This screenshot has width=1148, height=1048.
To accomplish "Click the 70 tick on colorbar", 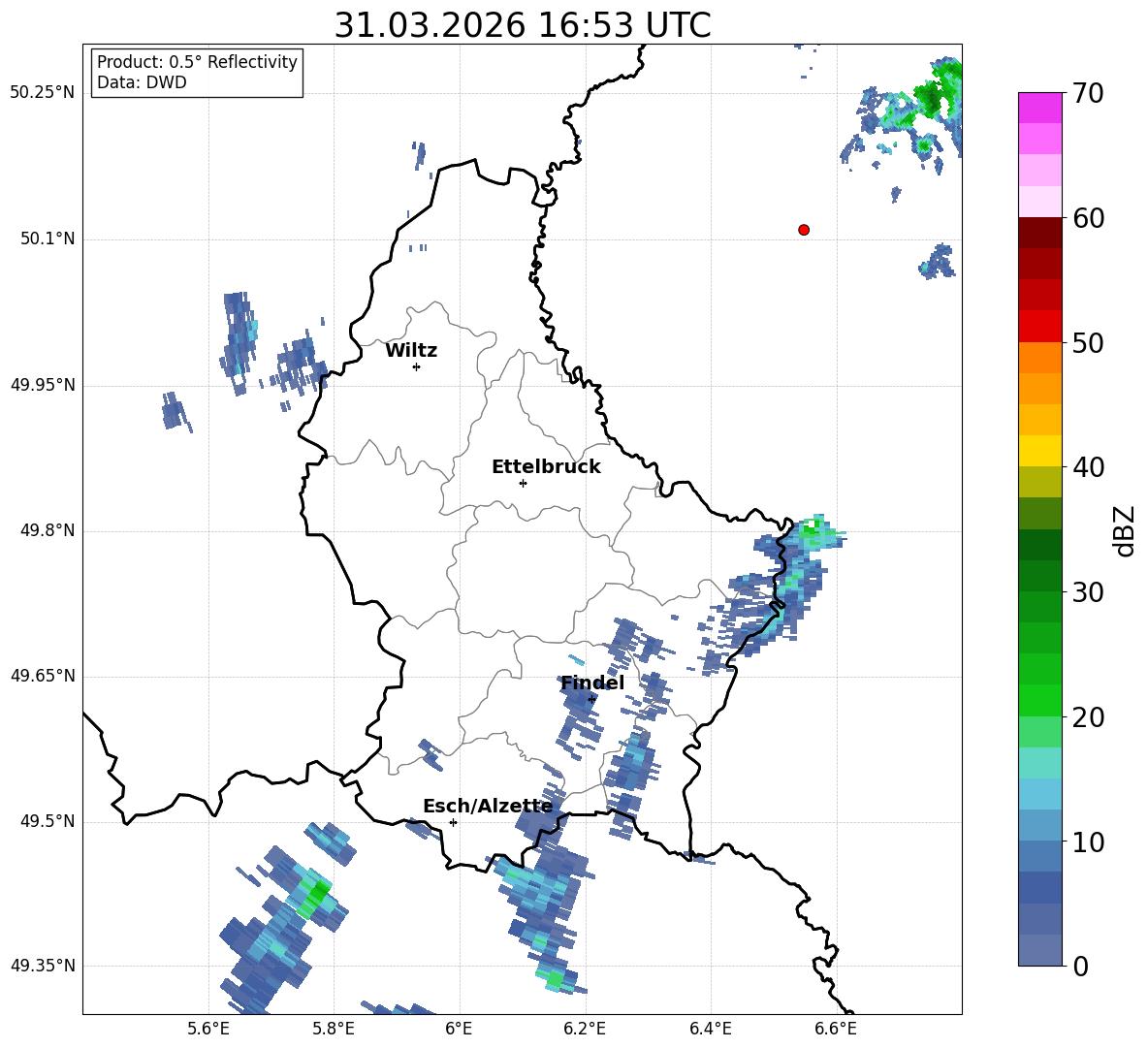I will point(1087,93).
